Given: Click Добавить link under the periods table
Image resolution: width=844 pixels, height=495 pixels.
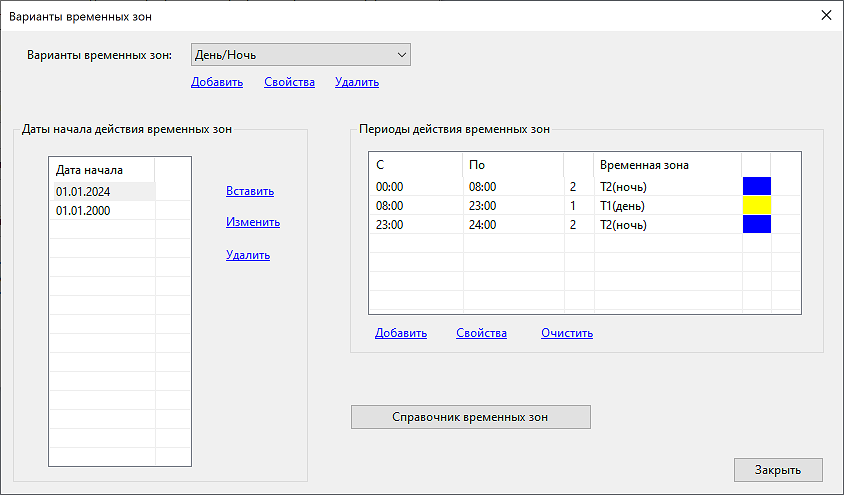Looking at the screenshot, I should pyautogui.click(x=401, y=333).
